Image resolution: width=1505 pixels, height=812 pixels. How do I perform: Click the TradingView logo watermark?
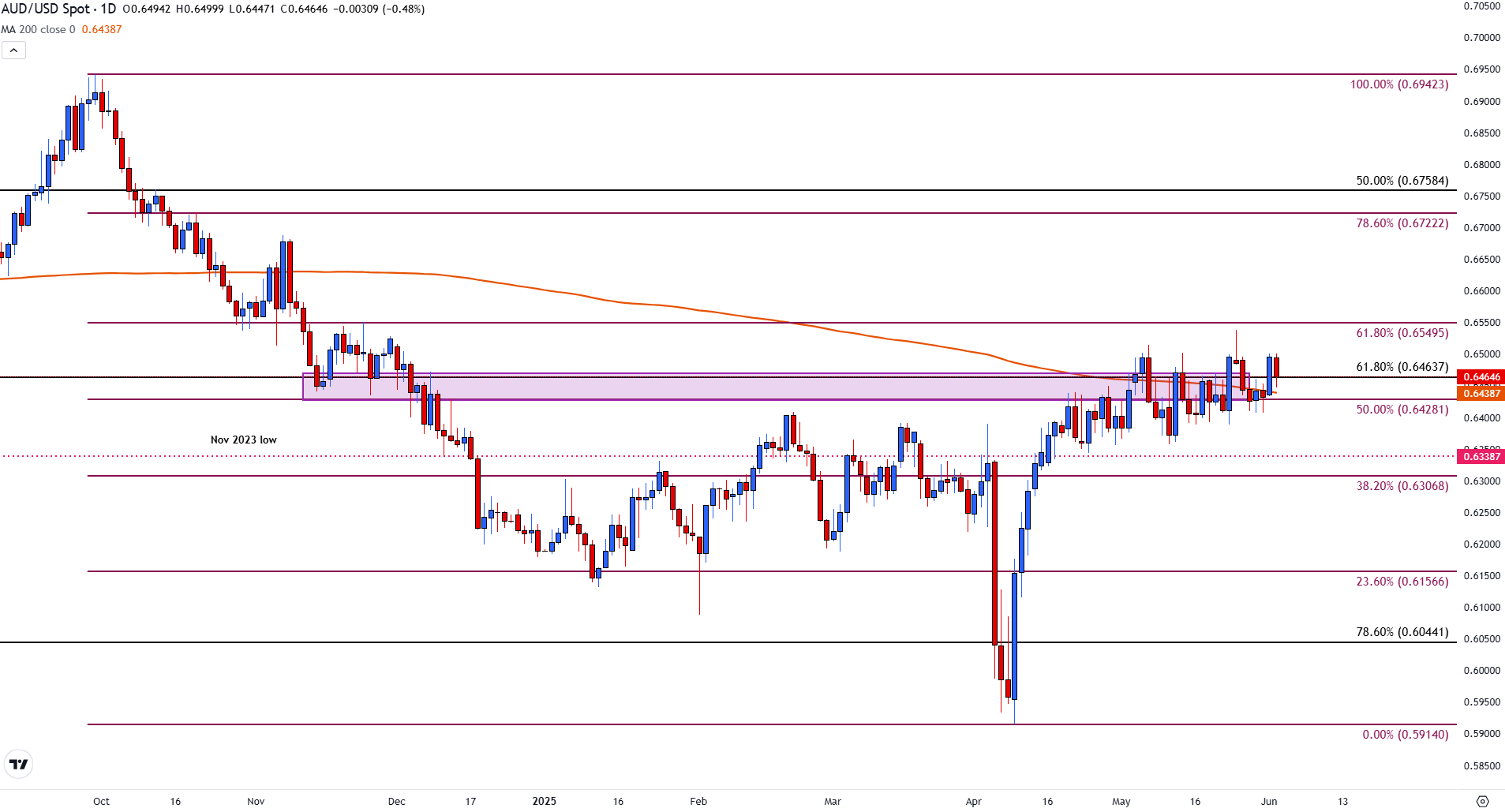[x=18, y=764]
